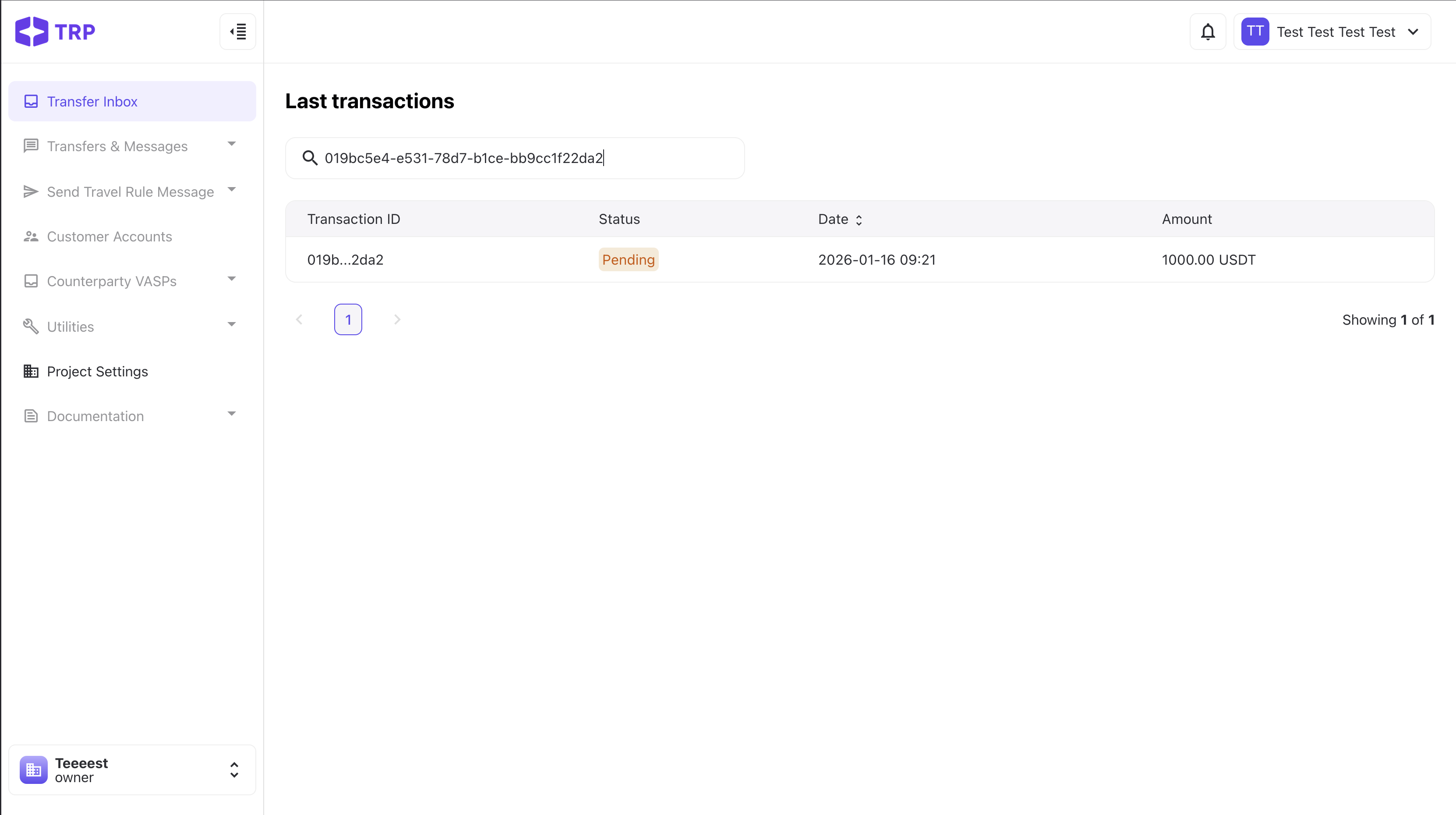1456x815 pixels.
Task: Click the search magnifier icon
Action: click(x=309, y=158)
